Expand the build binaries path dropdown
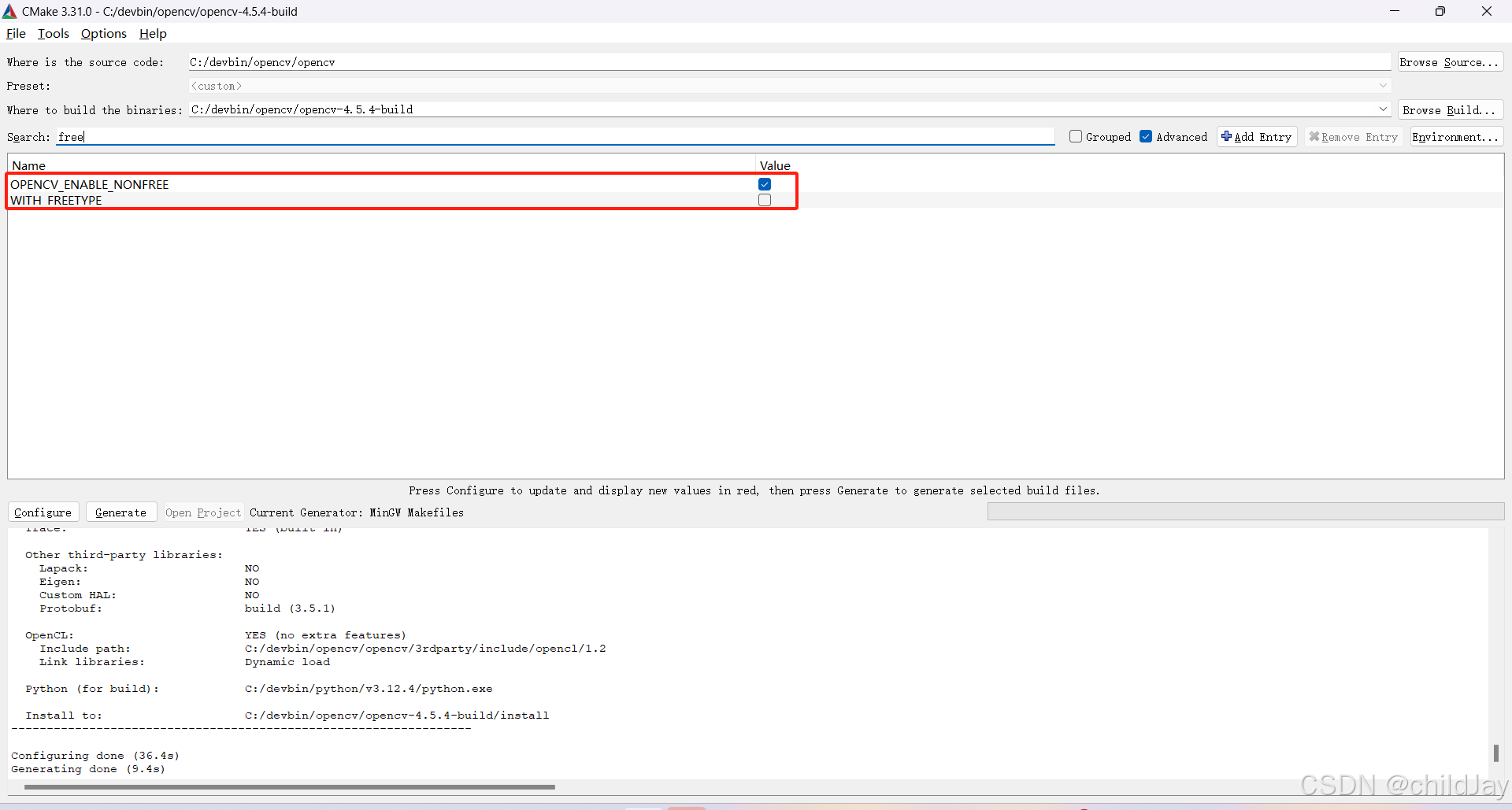Image resolution: width=1512 pixels, height=810 pixels. tap(1383, 109)
